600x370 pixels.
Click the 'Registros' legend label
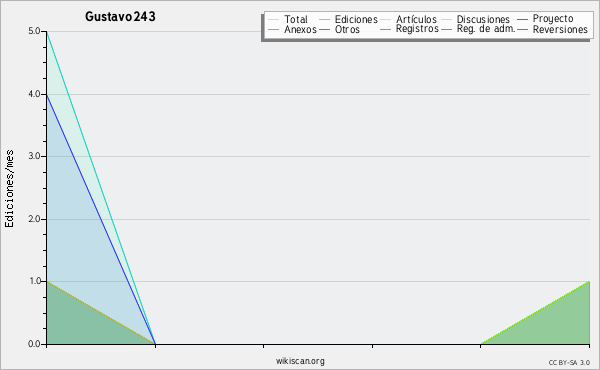(417, 29)
